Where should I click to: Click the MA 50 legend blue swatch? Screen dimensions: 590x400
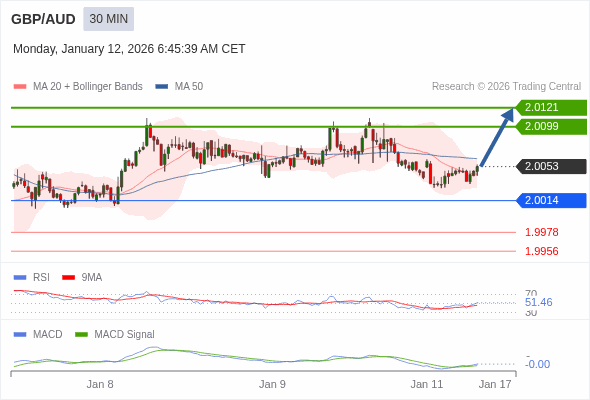162,87
